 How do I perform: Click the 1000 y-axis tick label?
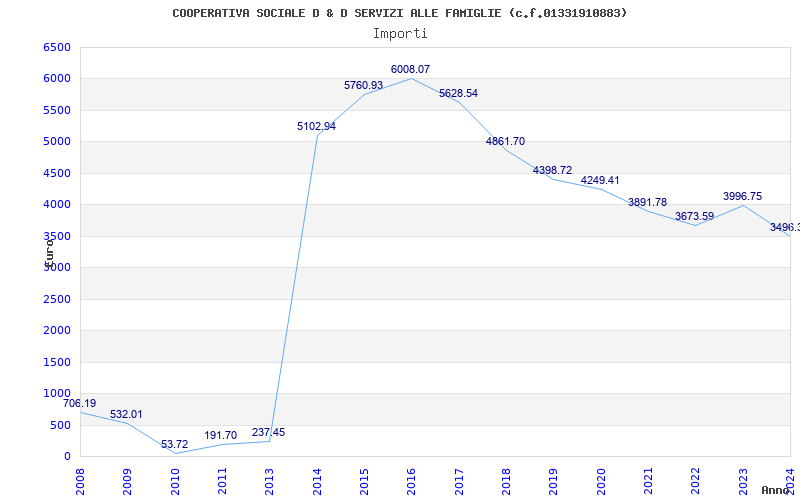(57, 393)
